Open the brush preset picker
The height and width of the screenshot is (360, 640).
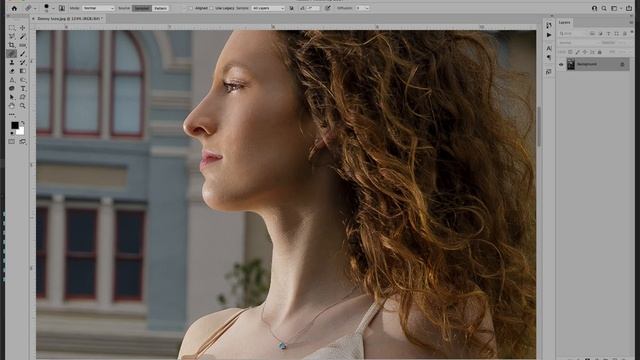click(48, 8)
